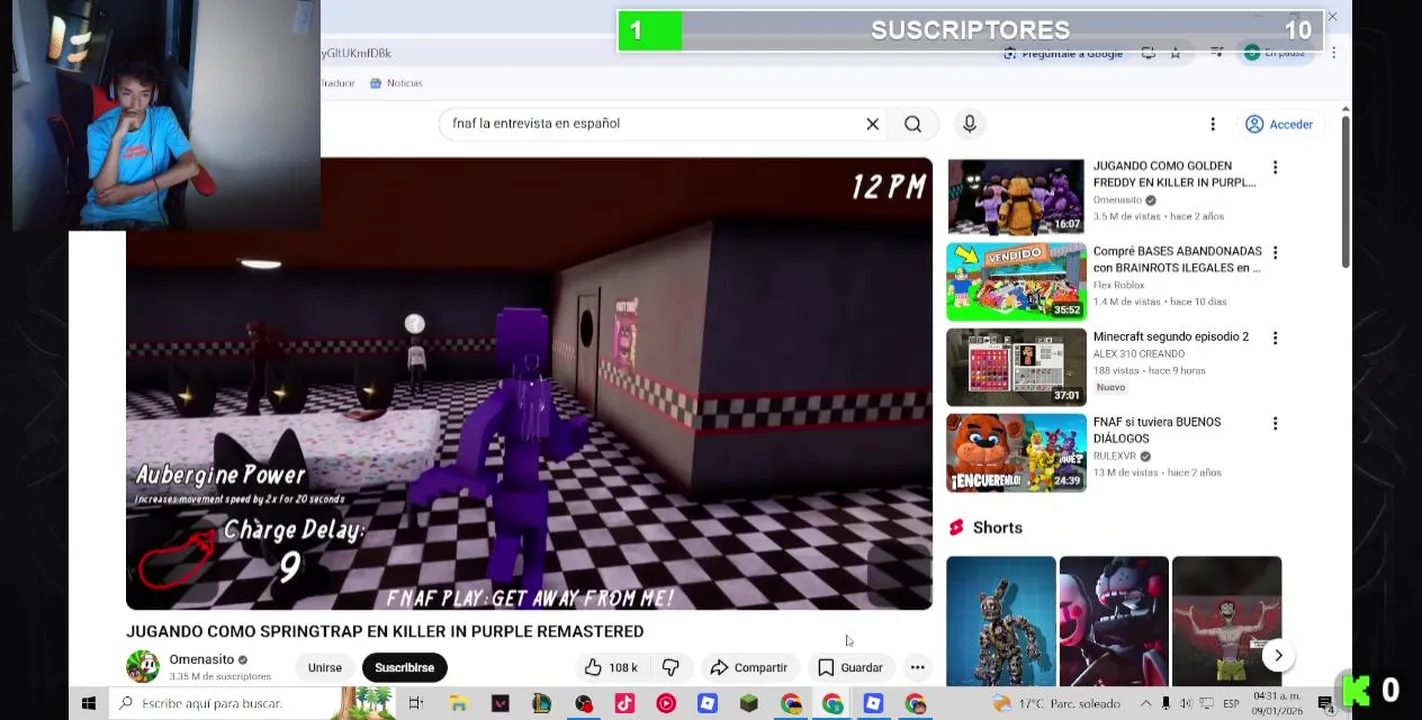The height and width of the screenshot is (720, 1422).
Task: Open volume speaker icon in tray
Action: coord(1186,704)
